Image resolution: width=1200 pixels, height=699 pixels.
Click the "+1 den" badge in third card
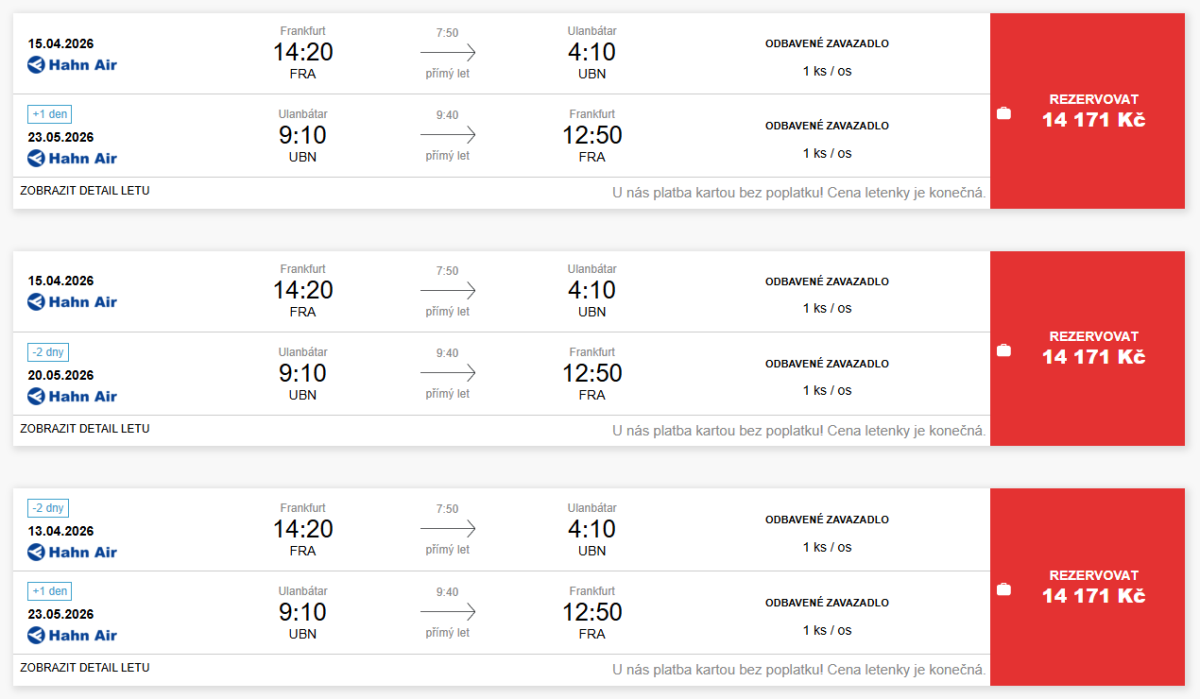(49, 591)
